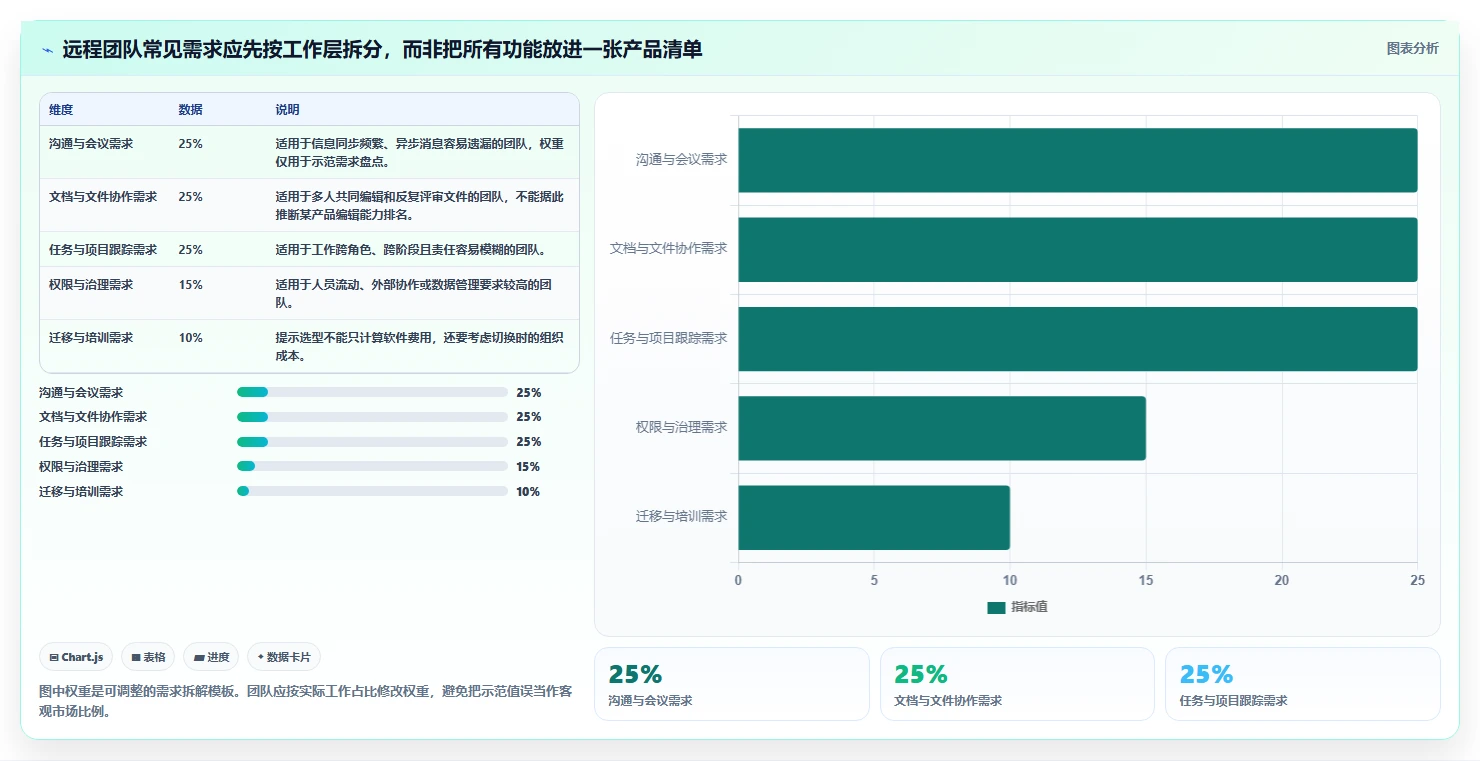Click the 维度 table column header

tap(61, 110)
